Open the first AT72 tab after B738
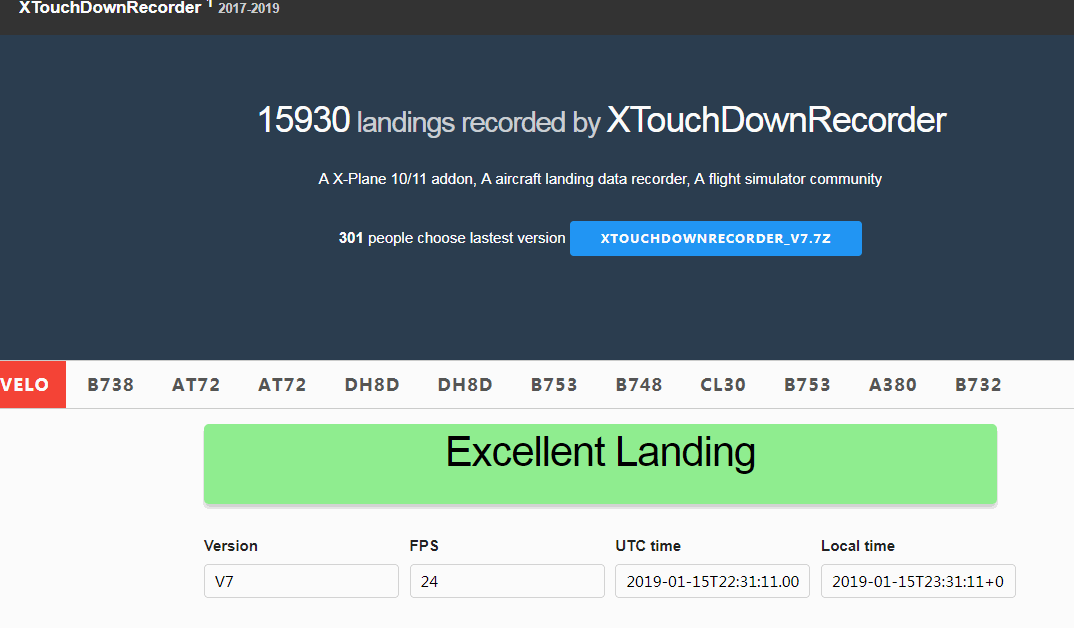The height and width of the screenshot is (628, 1074). pos(196,384)
